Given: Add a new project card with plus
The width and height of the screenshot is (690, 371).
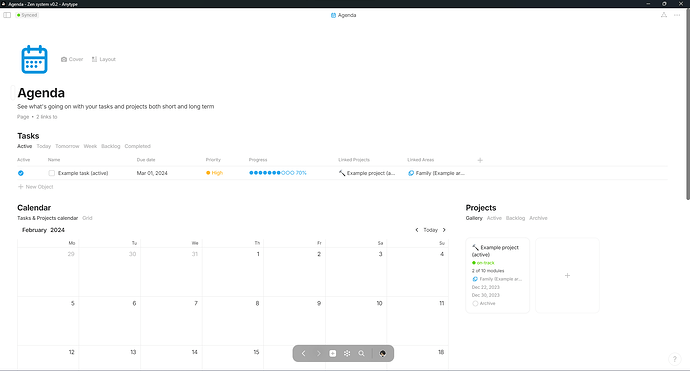Looking at the screenshot, I should [567, 275].
